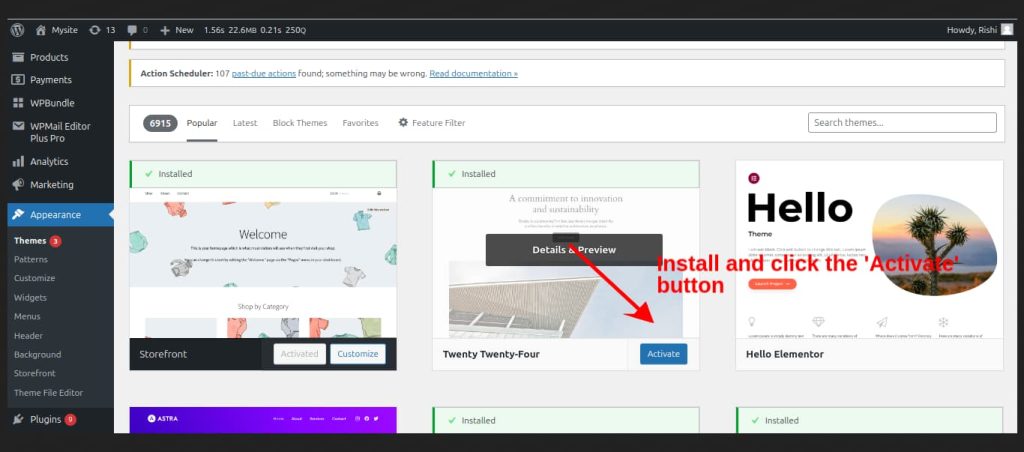This screenshot has height=452, width=1024.
Task: Open the WordPress logo menu
Action: [x=18, y=30]
